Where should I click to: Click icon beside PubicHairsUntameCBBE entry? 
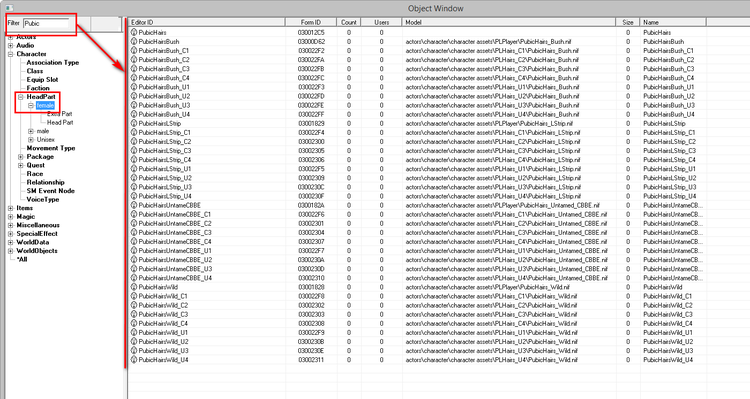click(x=134, y=205)
